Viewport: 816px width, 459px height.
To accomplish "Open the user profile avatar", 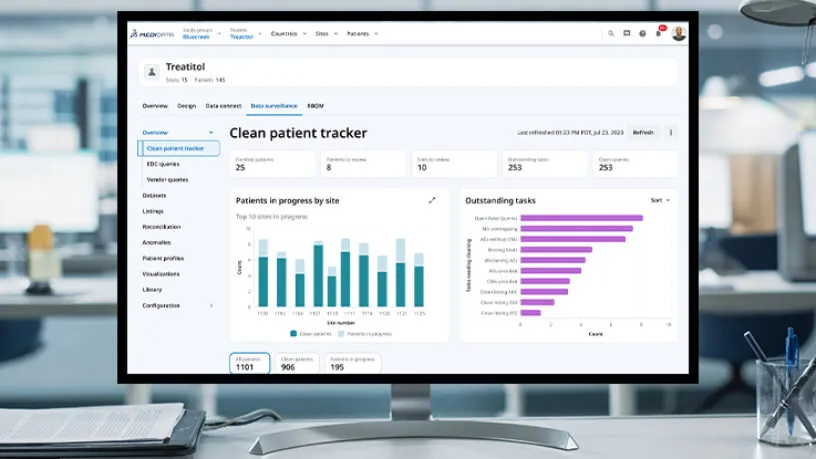I will pos(678,33).
